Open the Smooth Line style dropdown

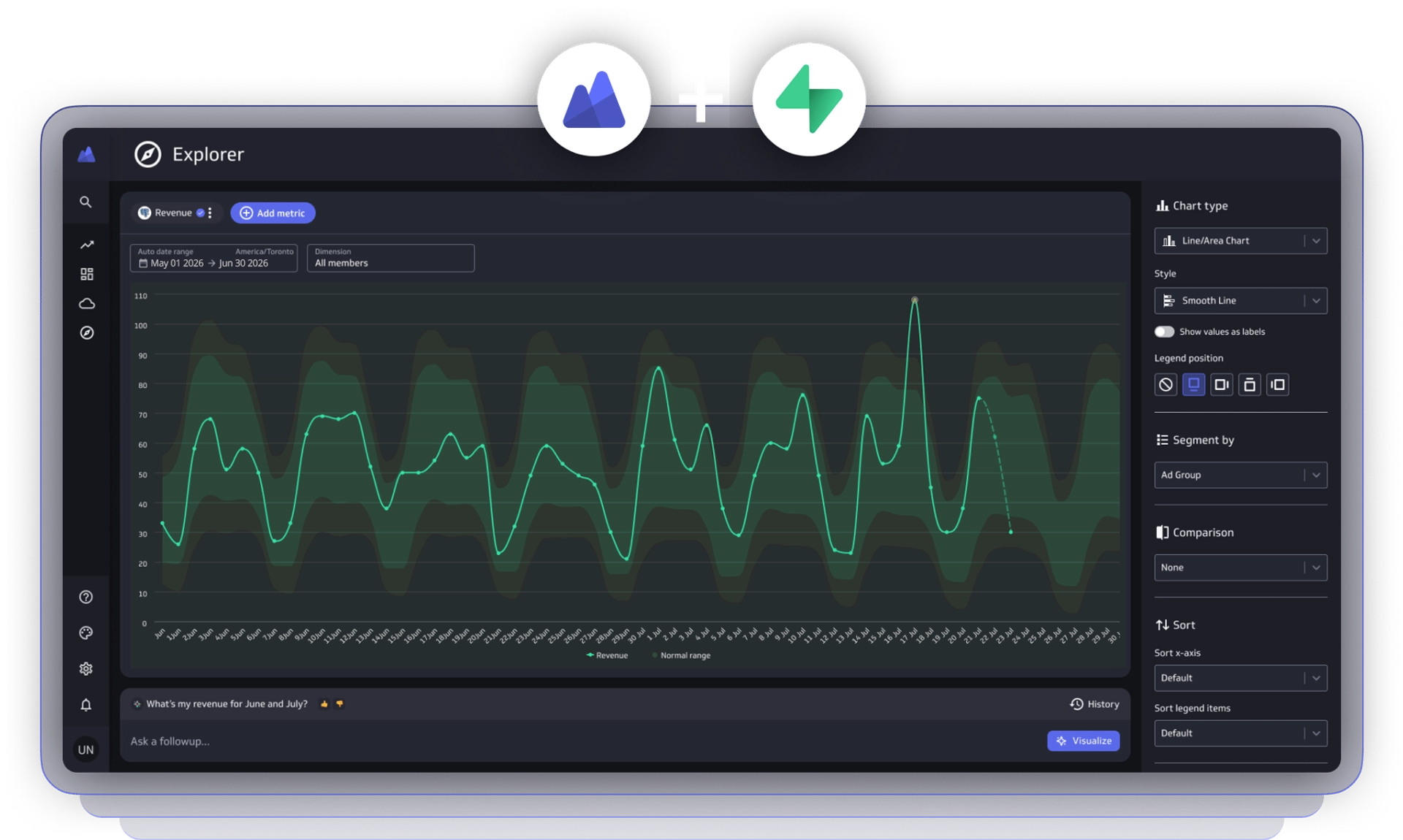[x=1240, y=300]
